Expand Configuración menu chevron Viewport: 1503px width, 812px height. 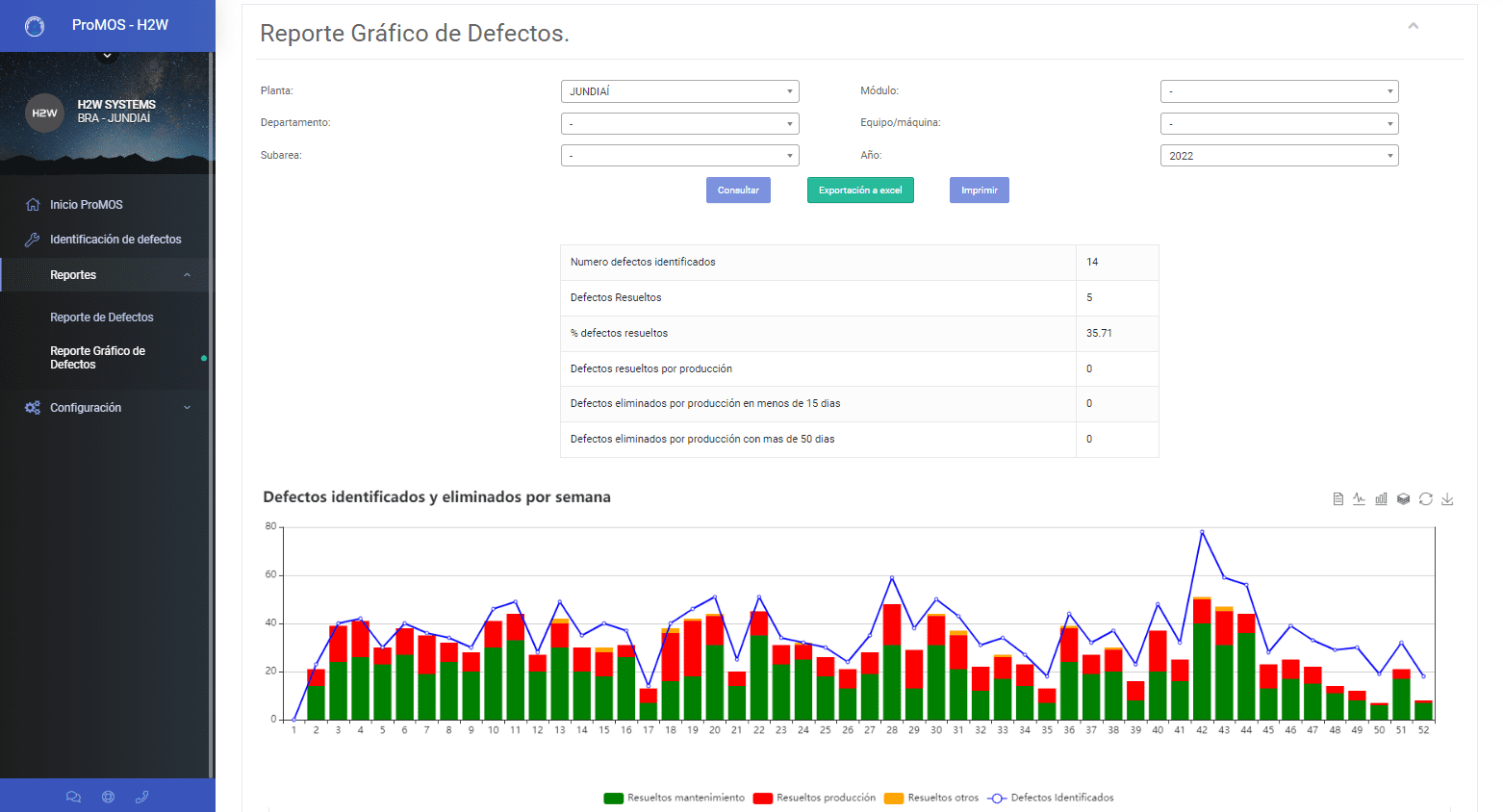[187, 408]
